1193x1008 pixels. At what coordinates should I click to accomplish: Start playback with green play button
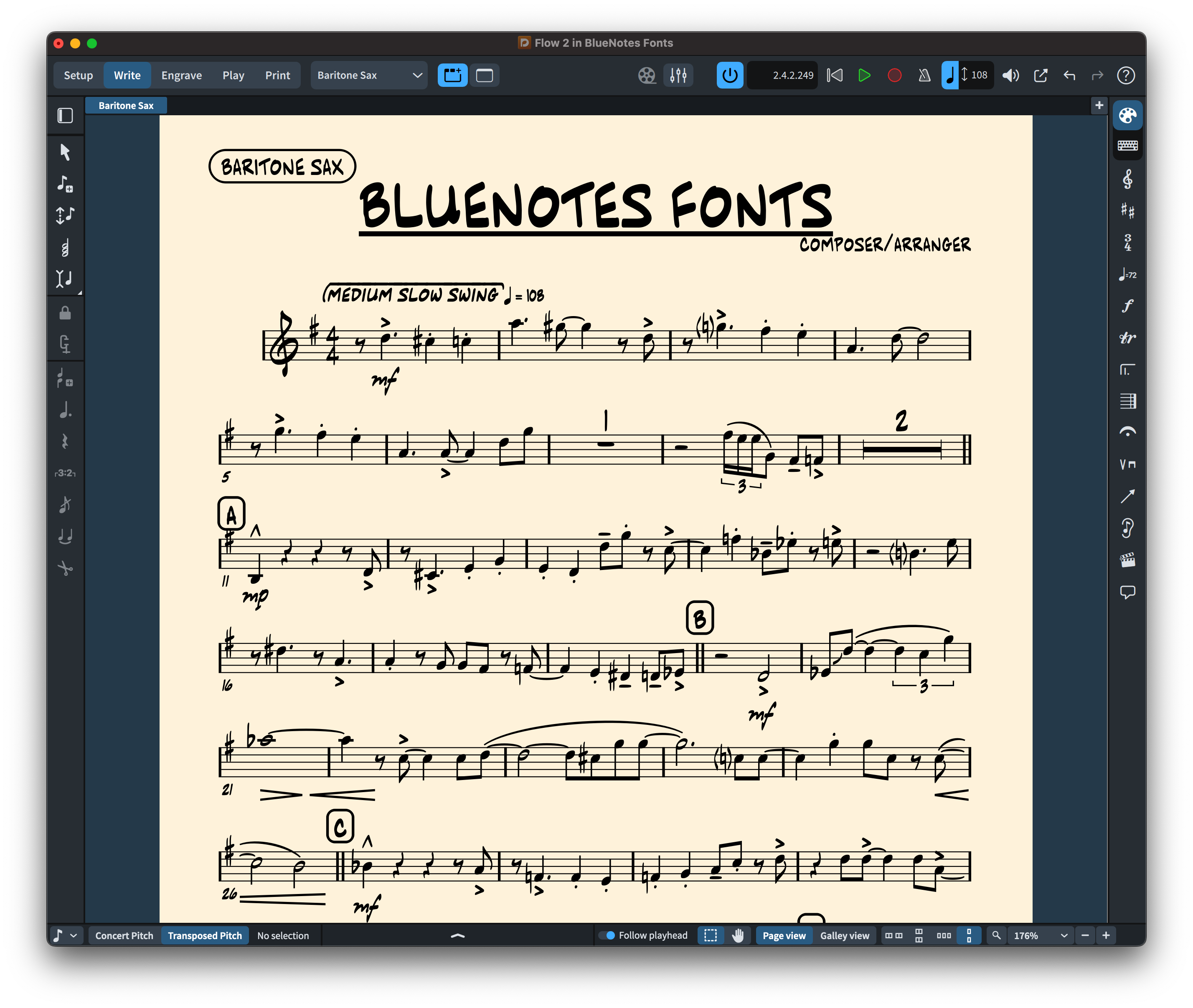point(864,76)
